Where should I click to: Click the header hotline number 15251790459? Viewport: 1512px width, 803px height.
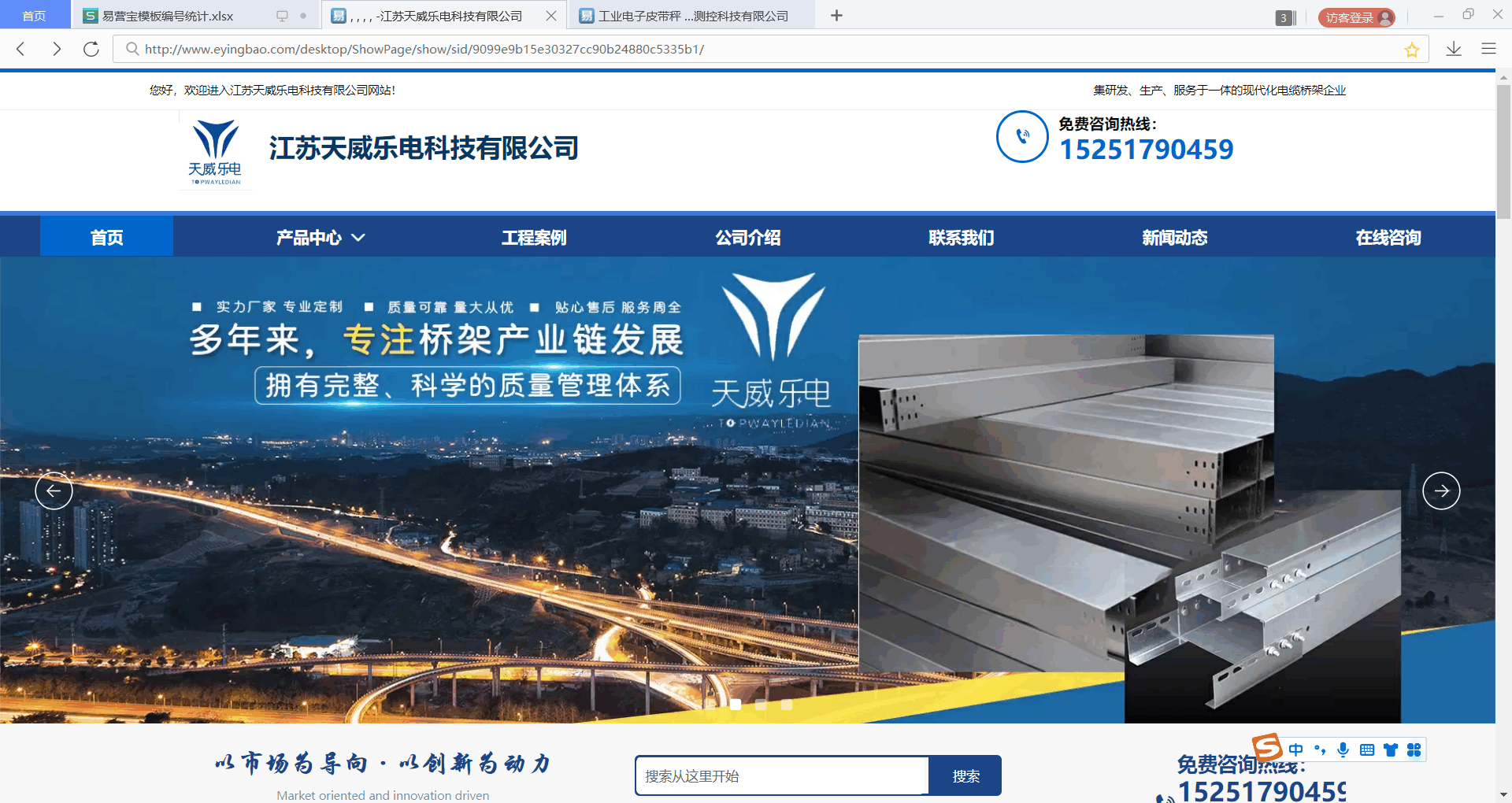(1147, 150)
